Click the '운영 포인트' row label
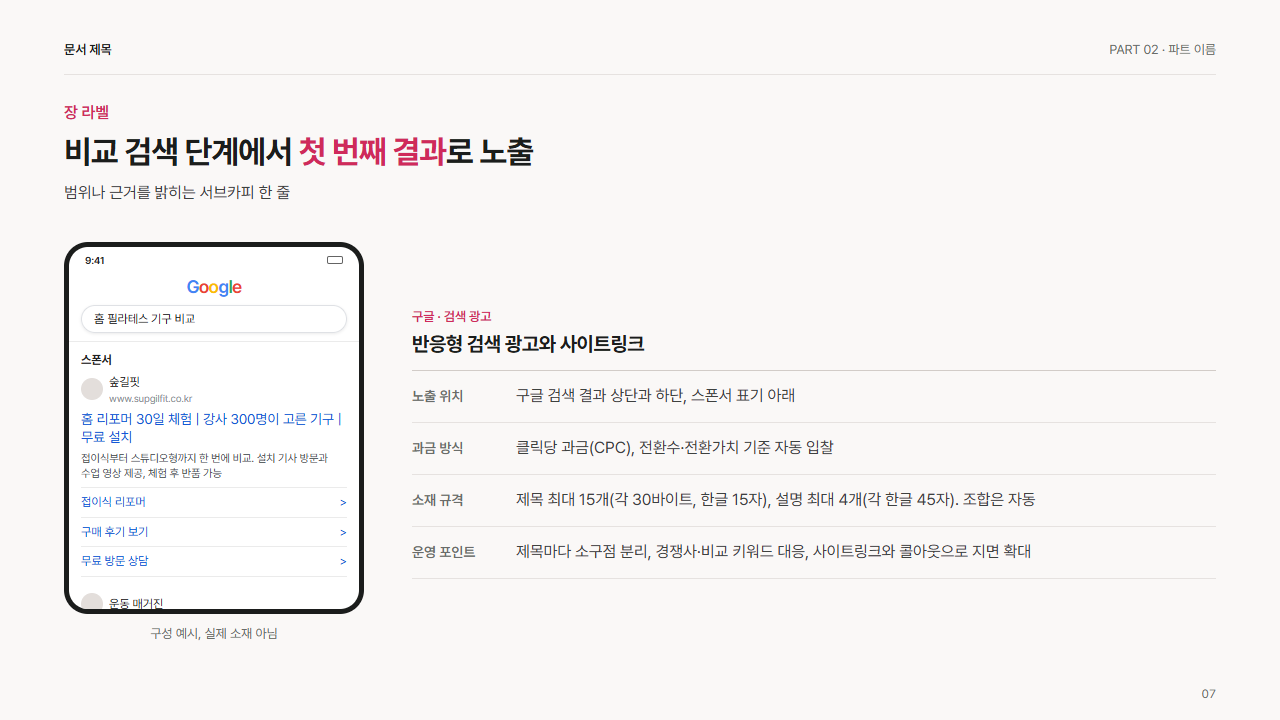This screenshot has height=720, width=1280. [x=444, y=552]
